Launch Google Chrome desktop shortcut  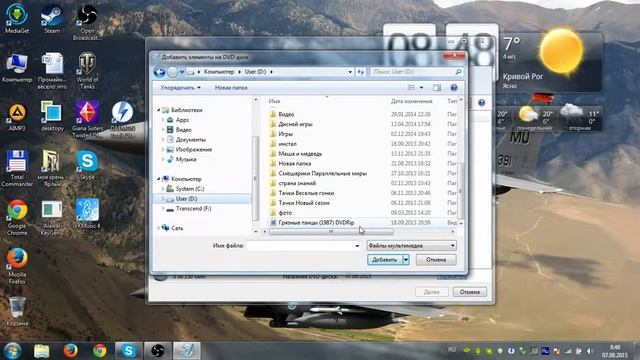[x=17, y=217]
